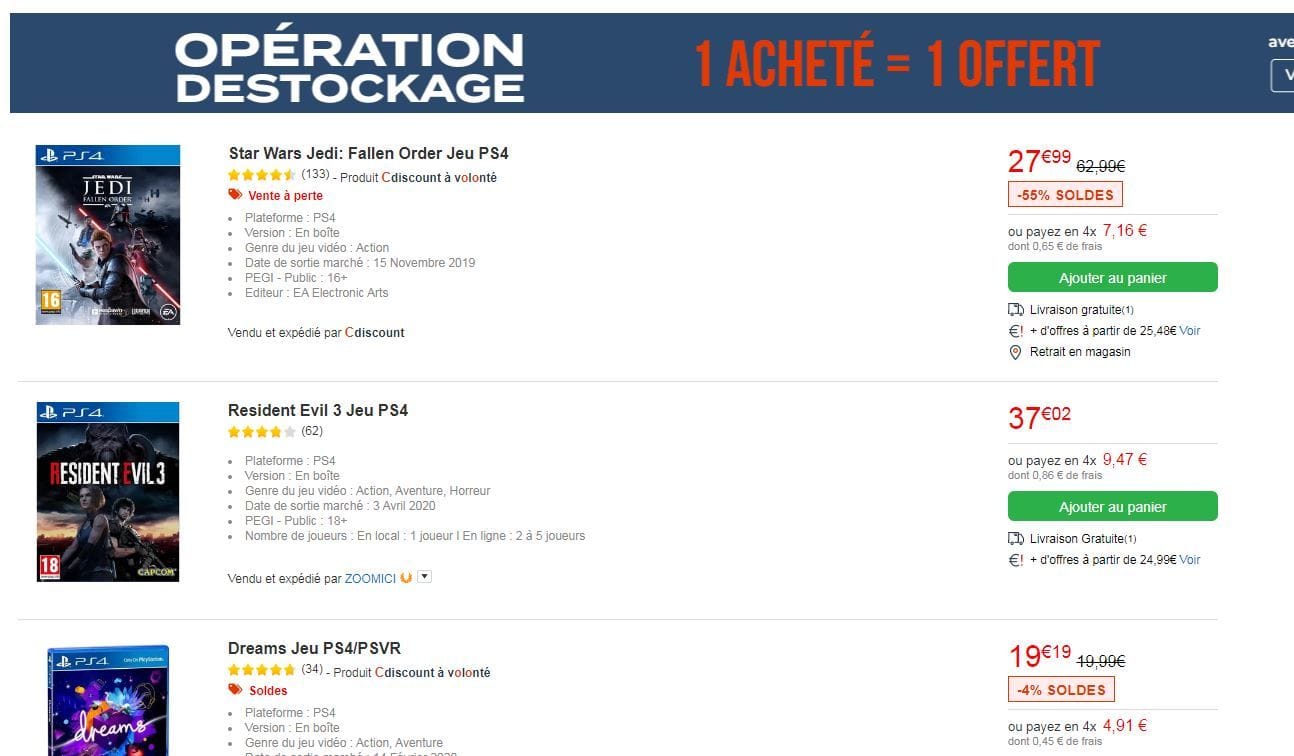This screenshot has width=1294, height=756.
Task: View more offers from 25,48€ Voir link
Action: (x=1190, y=331)
